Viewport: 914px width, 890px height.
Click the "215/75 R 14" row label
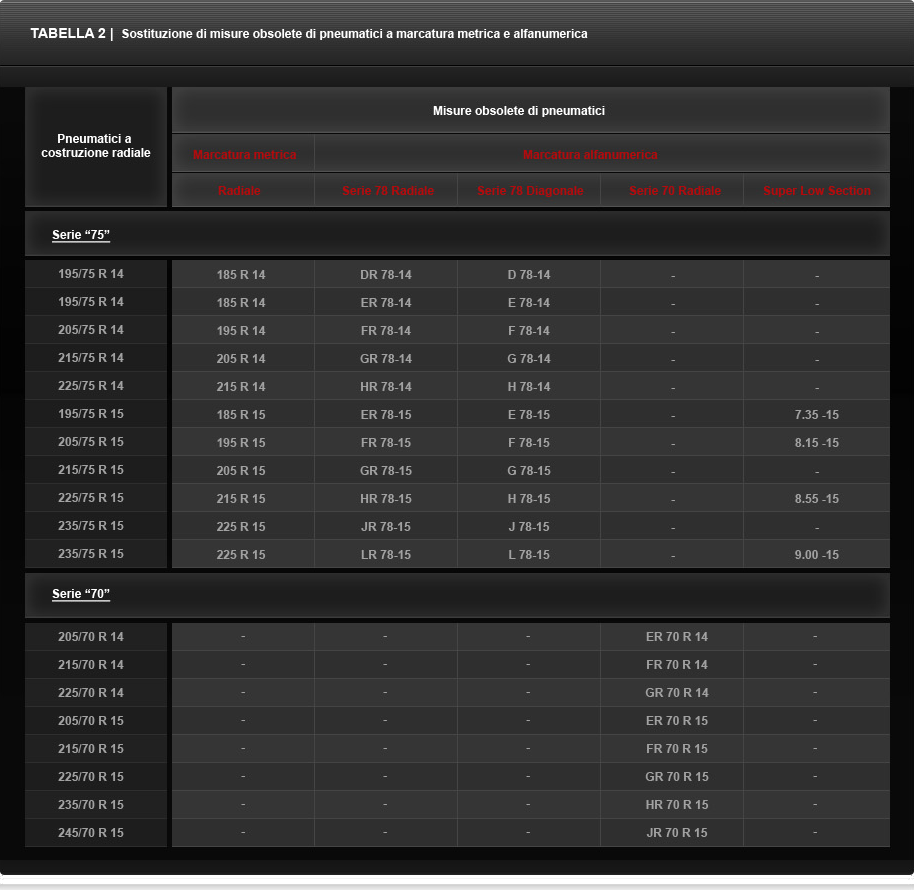point(91,358)
